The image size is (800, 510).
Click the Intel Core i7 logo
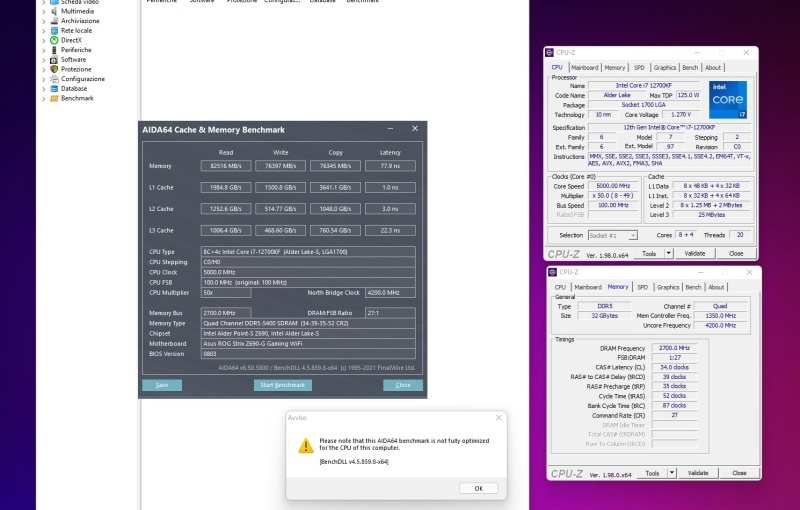click(728, 99)
